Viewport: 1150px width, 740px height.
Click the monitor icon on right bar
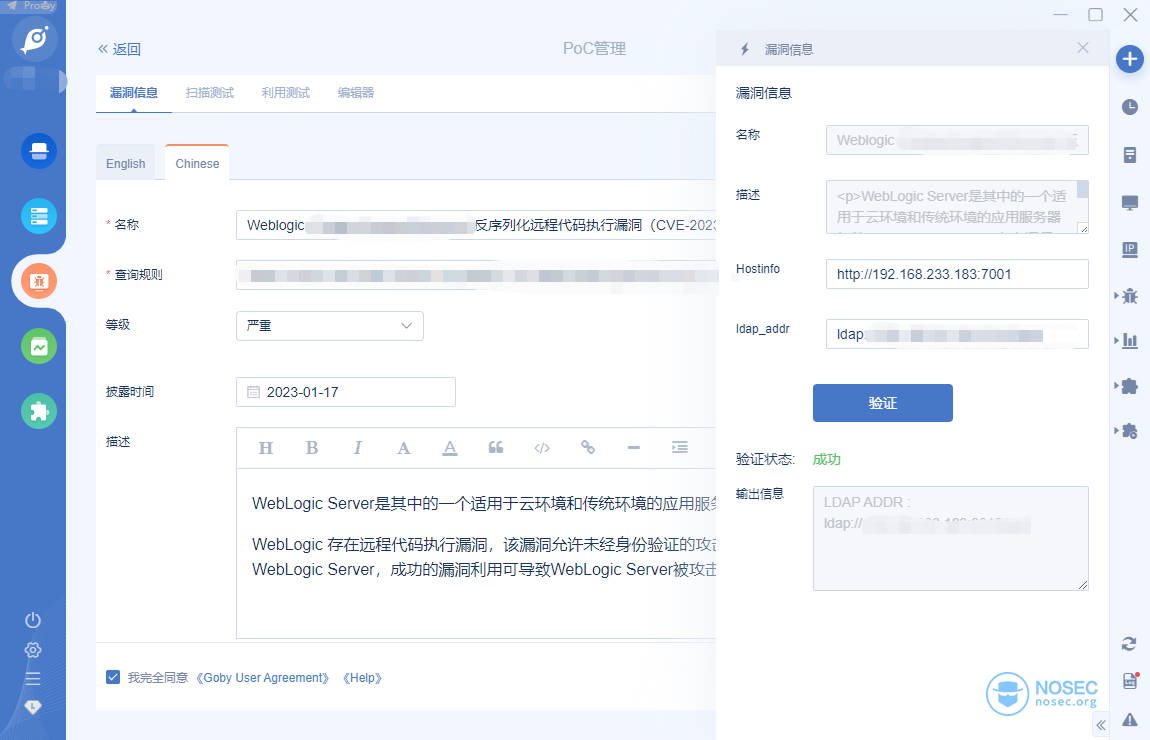[x=1129, y=203]
